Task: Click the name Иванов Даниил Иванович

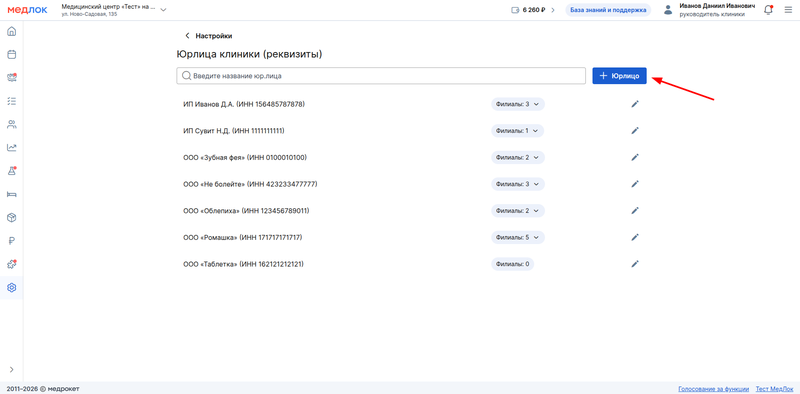Action: (x=717, y=6)
